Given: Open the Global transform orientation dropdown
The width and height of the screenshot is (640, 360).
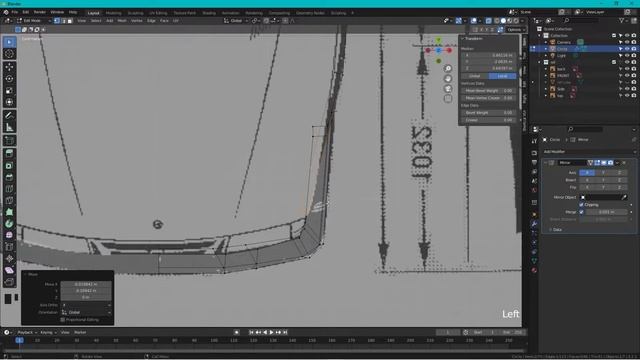Looking at the screenshot, I should click(x=236, y=20).
